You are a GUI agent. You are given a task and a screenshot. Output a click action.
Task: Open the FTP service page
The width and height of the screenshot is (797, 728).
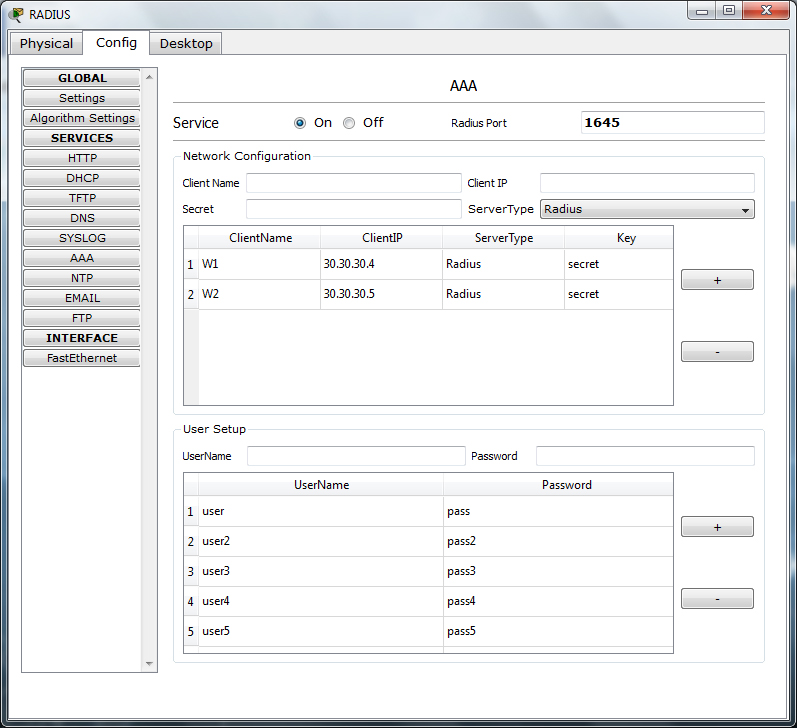point(82,318)
